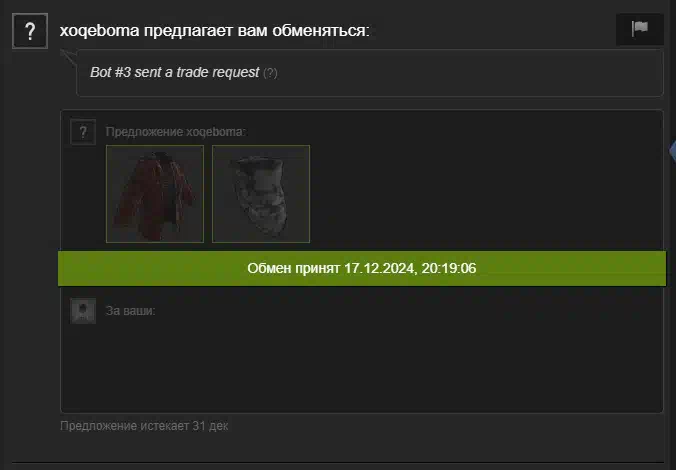Select the gray bandana mask item thumbnail
This screenshot has height=470, width=676.
point(261,194)
